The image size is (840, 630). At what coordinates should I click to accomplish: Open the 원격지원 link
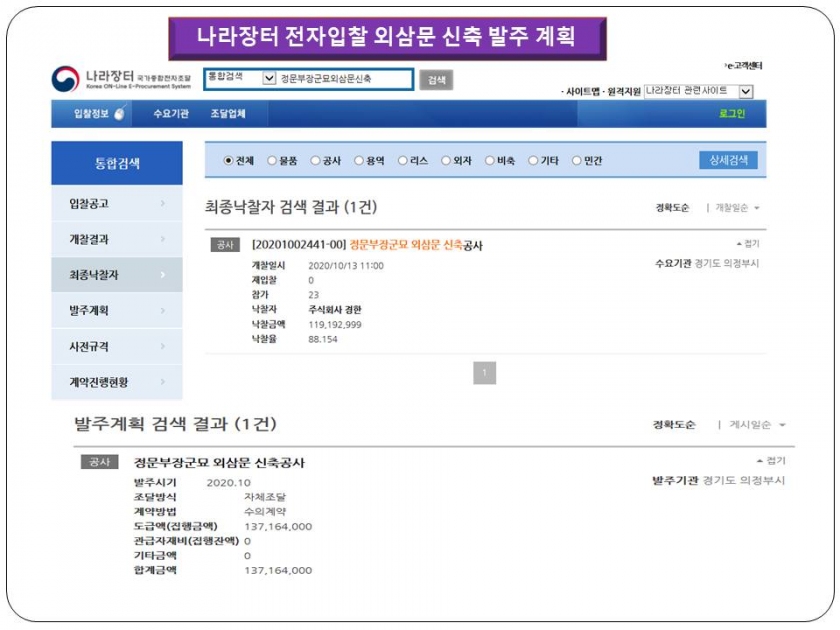click(624, 92)
